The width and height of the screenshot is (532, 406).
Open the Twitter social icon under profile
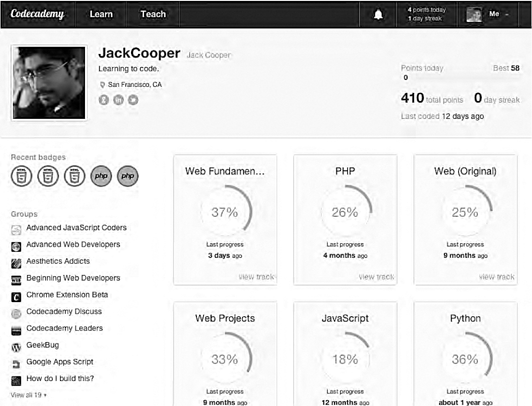pyautogui.click(x=133, y=100)
